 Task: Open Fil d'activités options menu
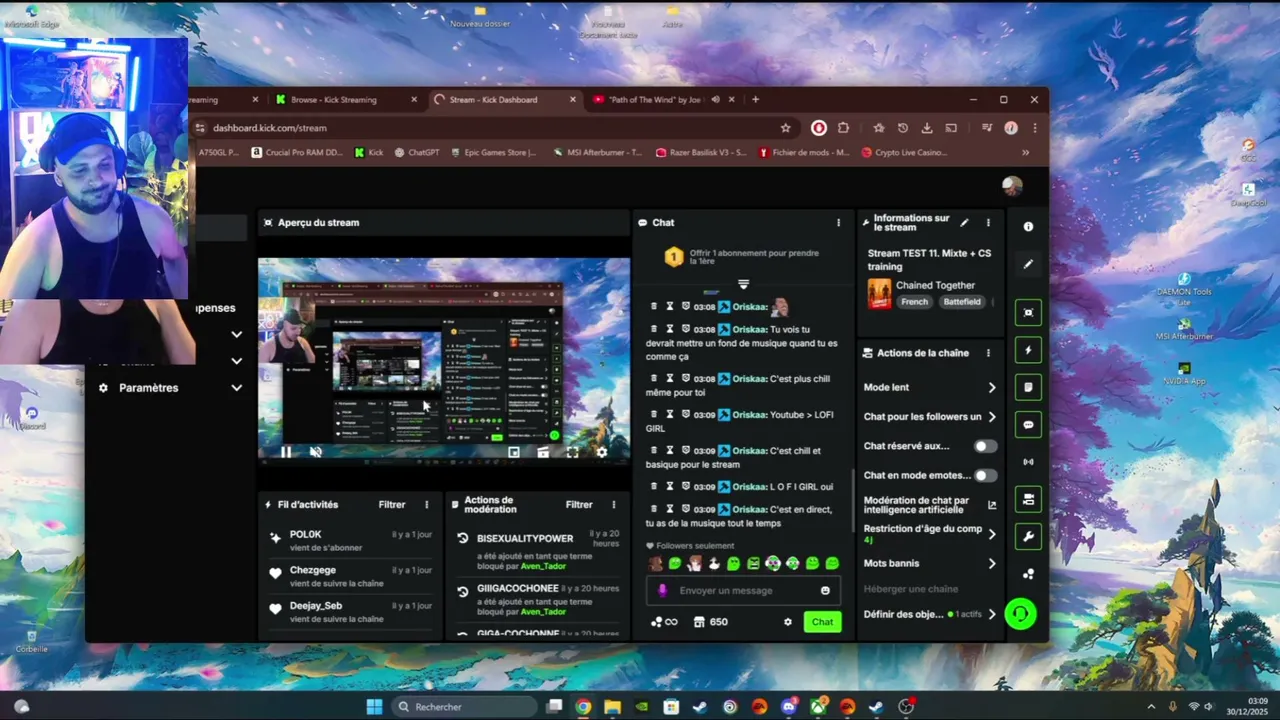[426, 505]
